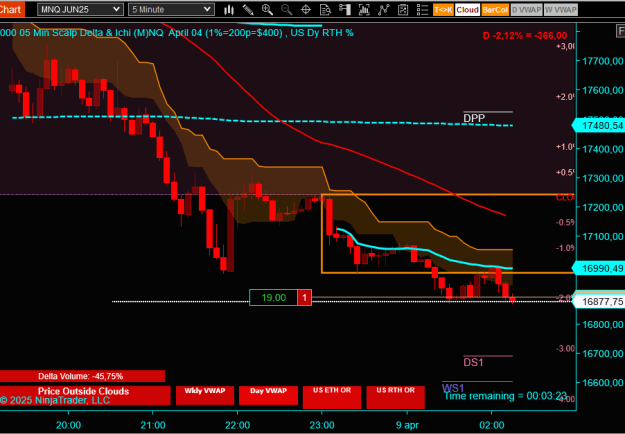This screenshot has height=434, width=625.
Task: Open the strategies clipboard icon
Action: click(403, 10)
